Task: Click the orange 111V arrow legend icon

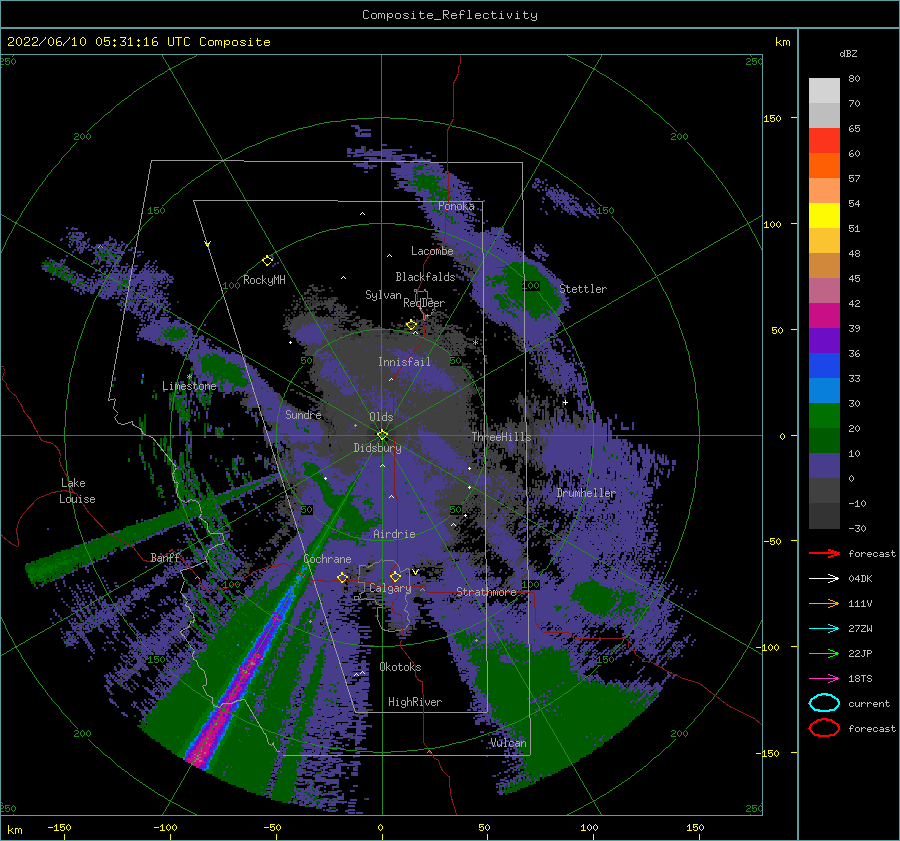Action: [x=824, y=603]
